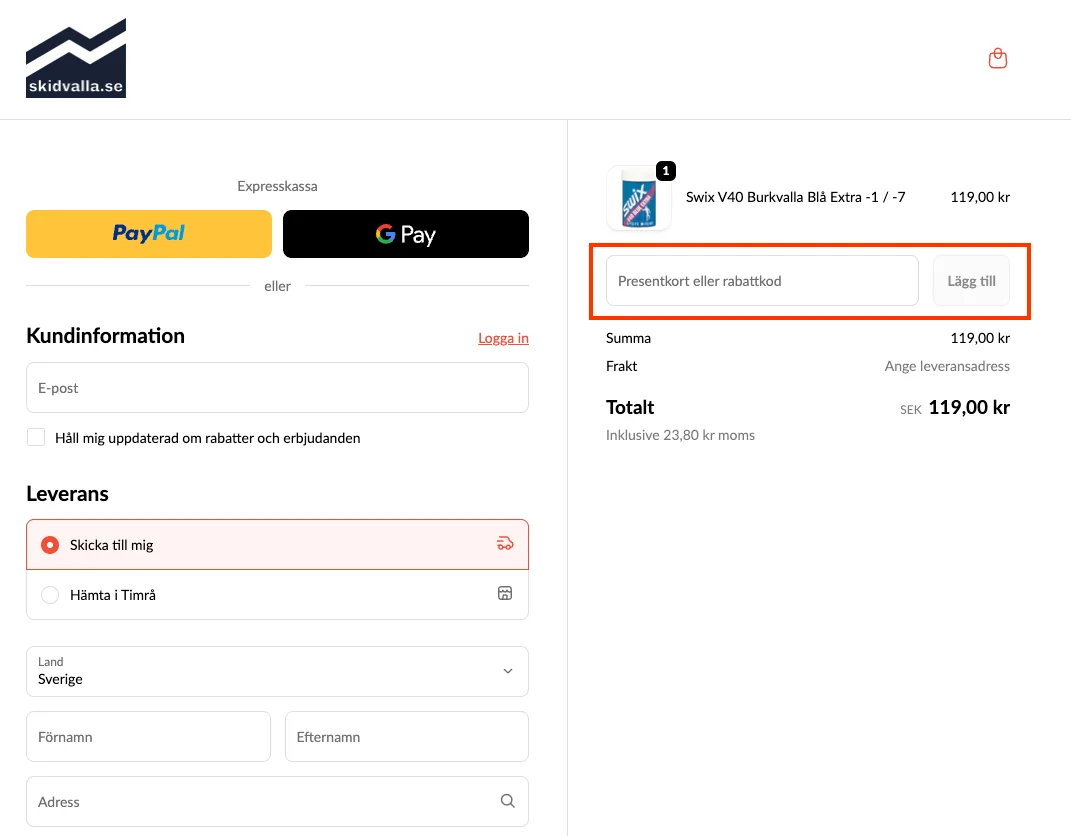Pay with PayPal express checkout
The width and height of the screenshot is (1071, 836).
[149, 234]
